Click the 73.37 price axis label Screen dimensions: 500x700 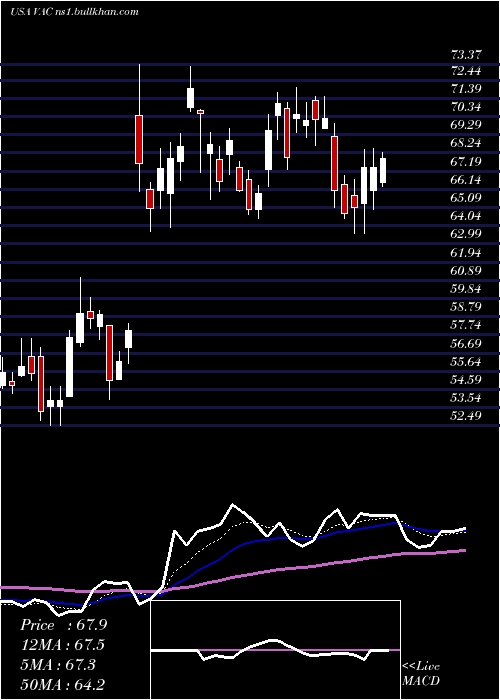466,55
